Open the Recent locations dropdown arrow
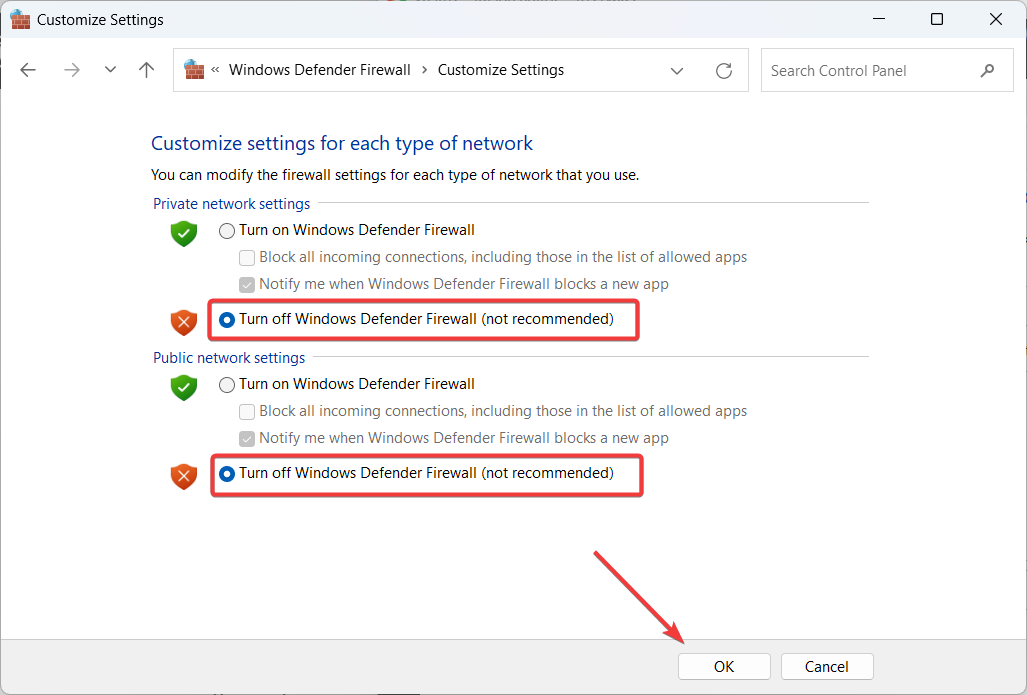 point(110,70)
